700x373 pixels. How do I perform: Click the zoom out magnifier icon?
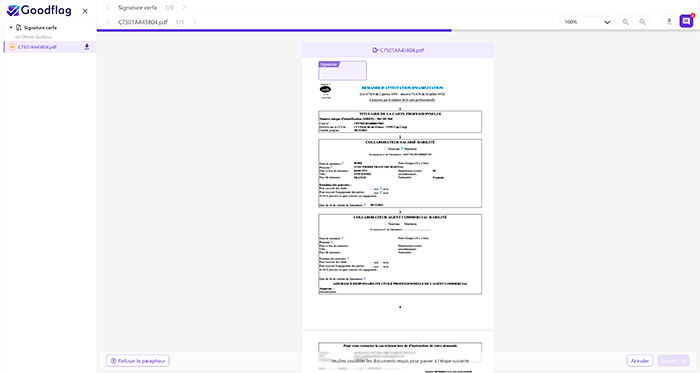pyautogui.click(x=625, y=22)
